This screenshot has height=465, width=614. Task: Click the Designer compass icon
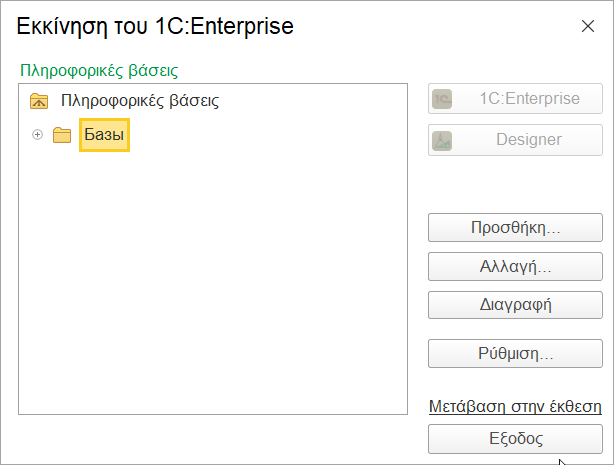pyautogui.click(x=442, y=141)
